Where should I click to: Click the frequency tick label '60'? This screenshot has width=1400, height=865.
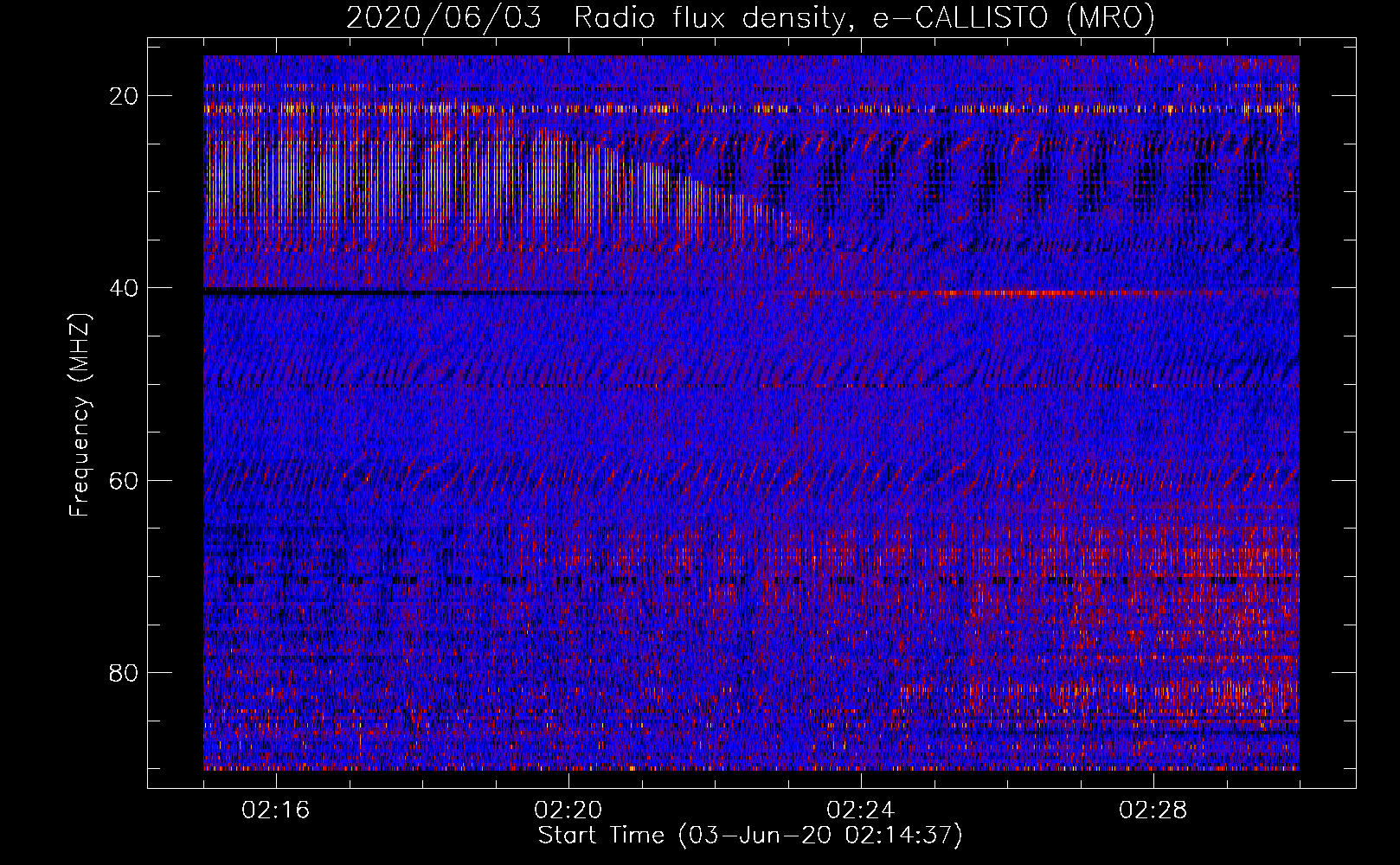pos(125,480)
